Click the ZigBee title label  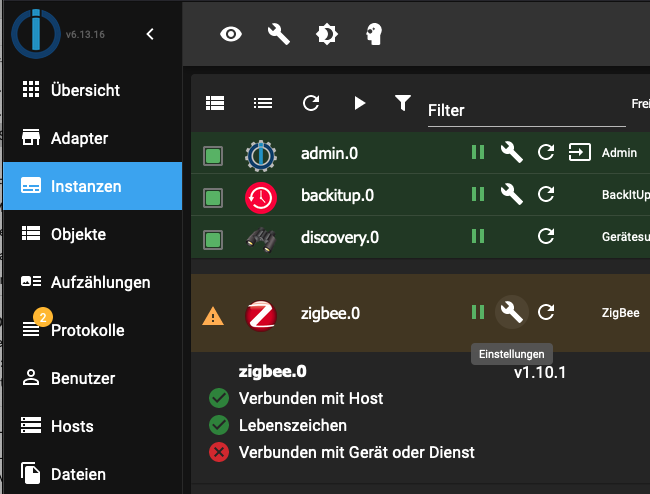click(x=621, y=313)
